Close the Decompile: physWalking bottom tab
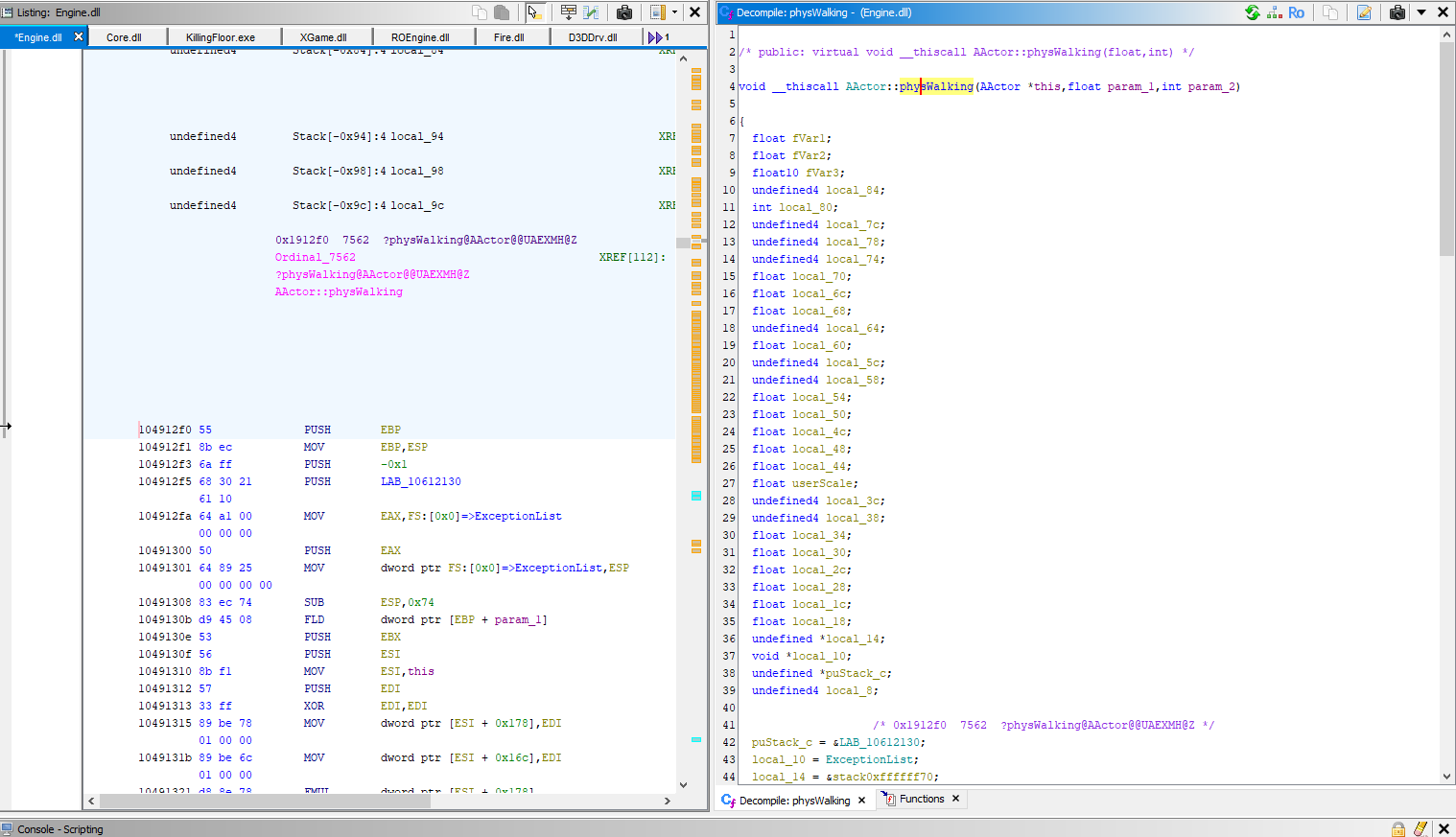 tap(861, 801)
